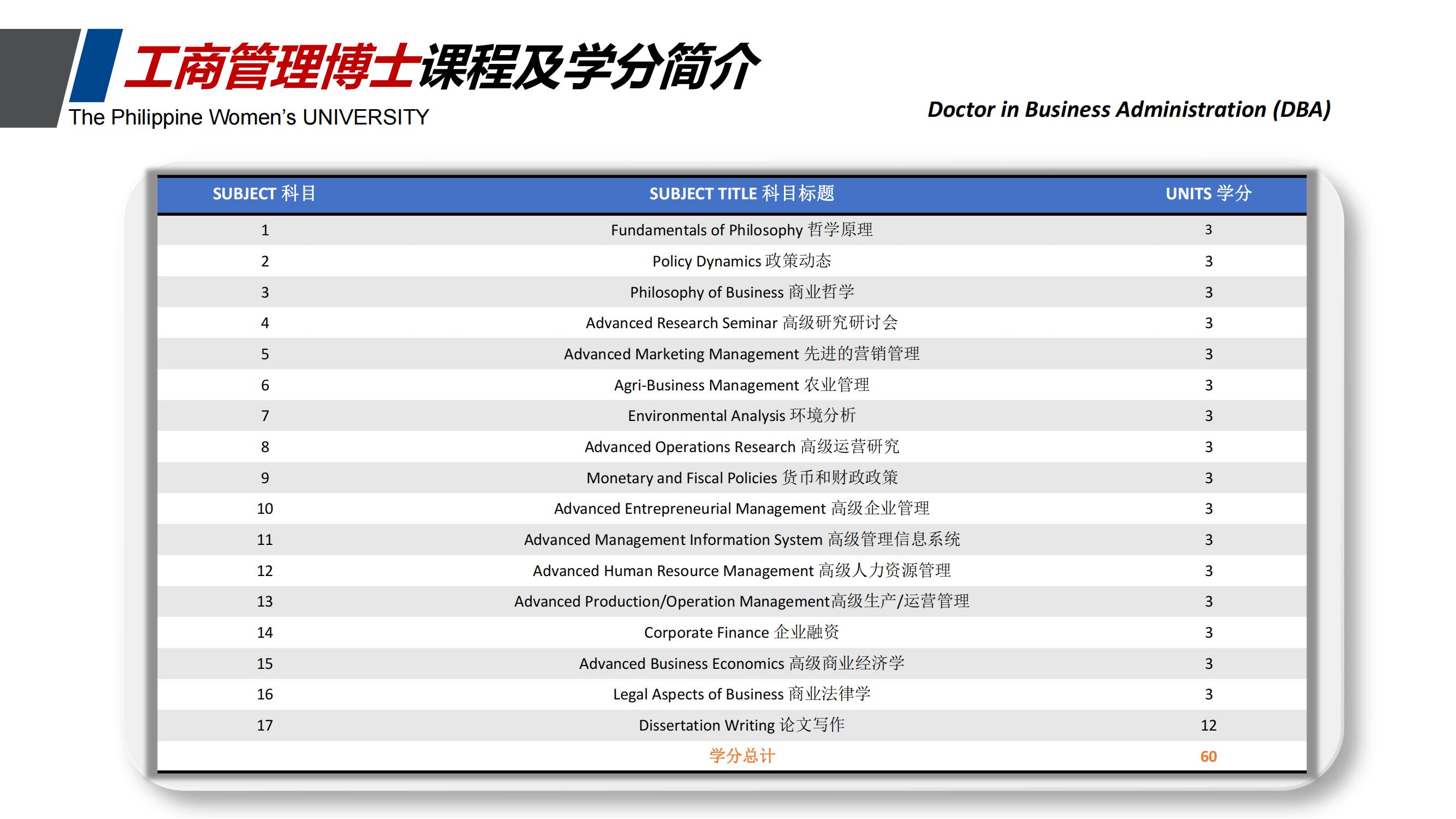Screen dimensions: 1456x819
Task: Select 'Advanced Production/Operation Management' cell
Action: coord(741,601)
